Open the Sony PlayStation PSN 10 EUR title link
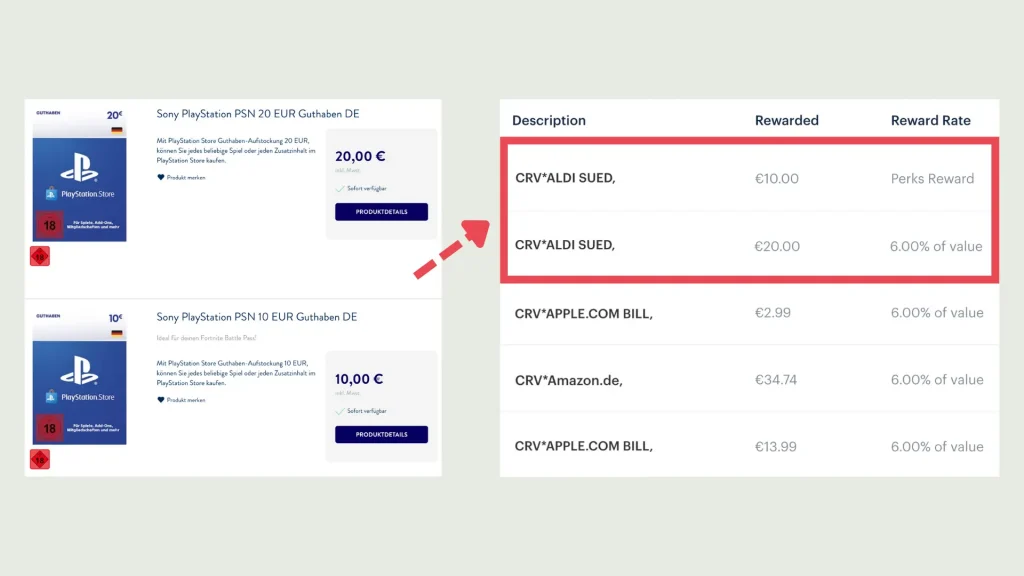This screenshot has height=576, width=1024. (x=257, y=317)
